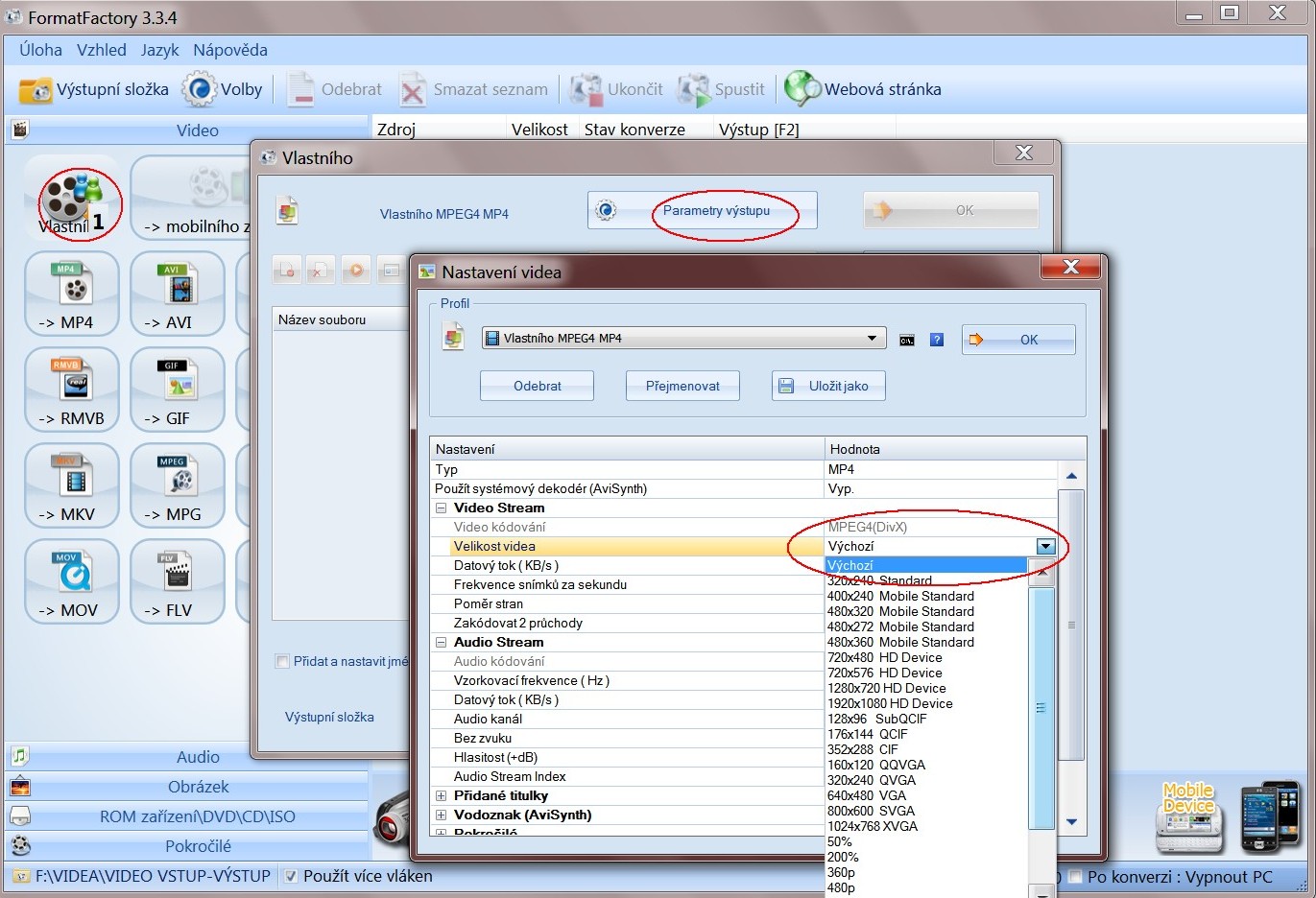Click the 'Poměr stran' settings row
The width and height of the screenshot is (1316, 898).
pyautogui.click(x=628, y=604)
